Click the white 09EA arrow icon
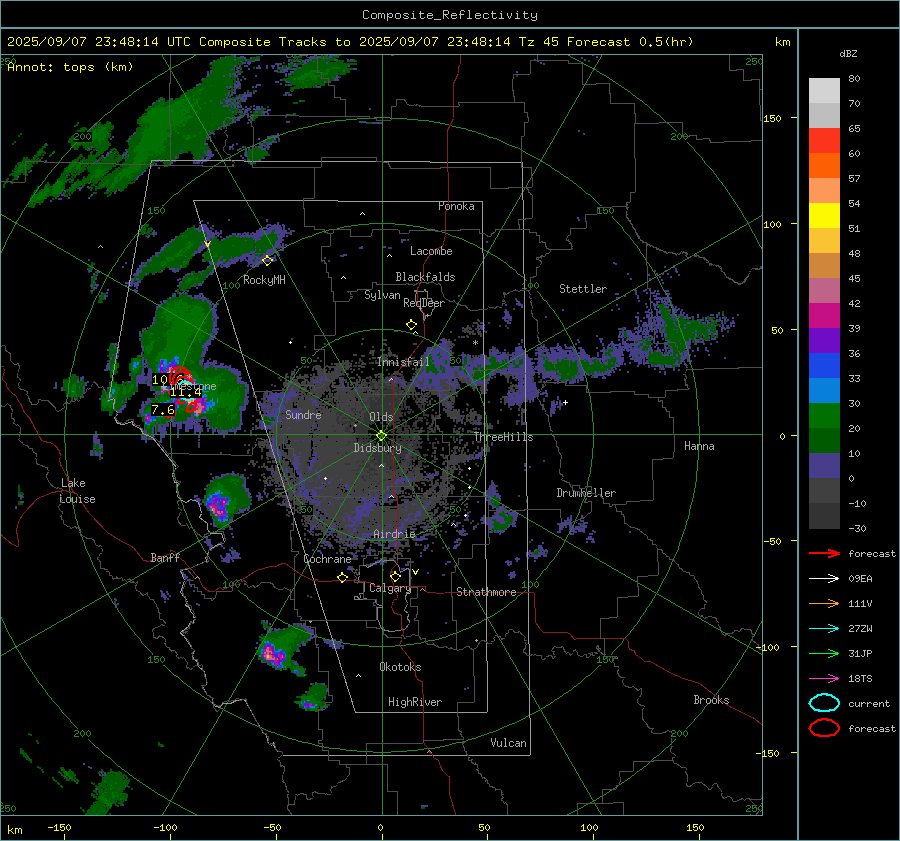 click(824, 579)
